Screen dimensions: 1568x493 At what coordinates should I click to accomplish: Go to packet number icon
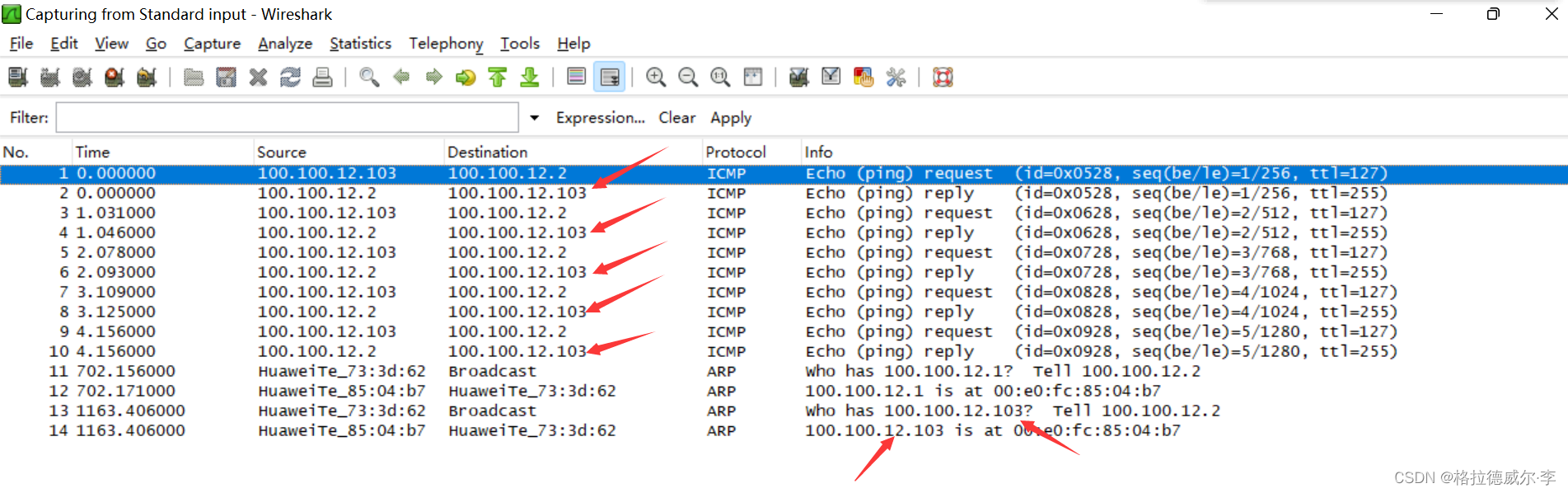click(x=466, y=77)
